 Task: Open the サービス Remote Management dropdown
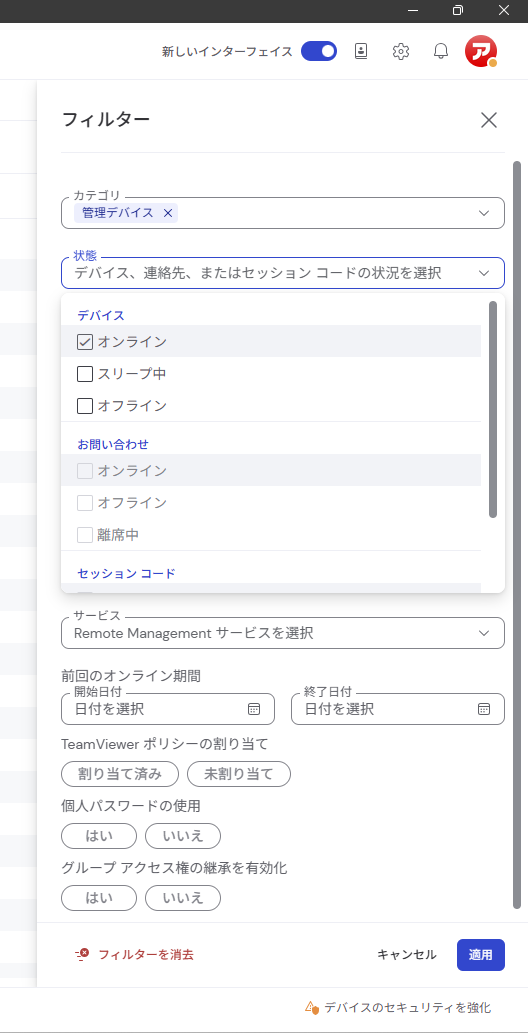pyautogui.click(x=283, y=633)
